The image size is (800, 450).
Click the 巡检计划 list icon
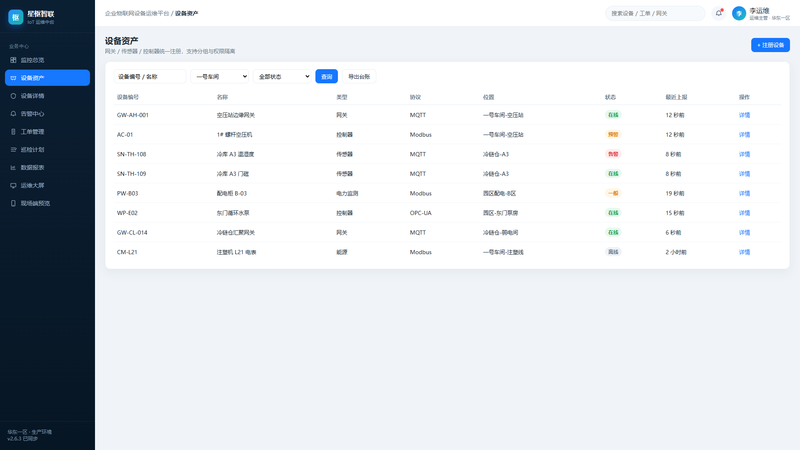pos(13,149)
